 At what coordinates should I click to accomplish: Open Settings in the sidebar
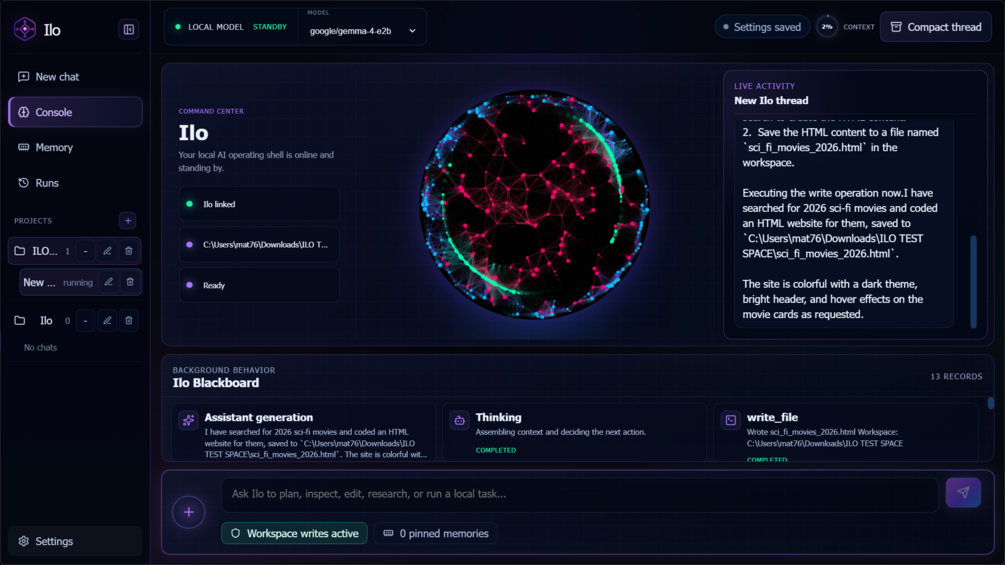point(75,541)
